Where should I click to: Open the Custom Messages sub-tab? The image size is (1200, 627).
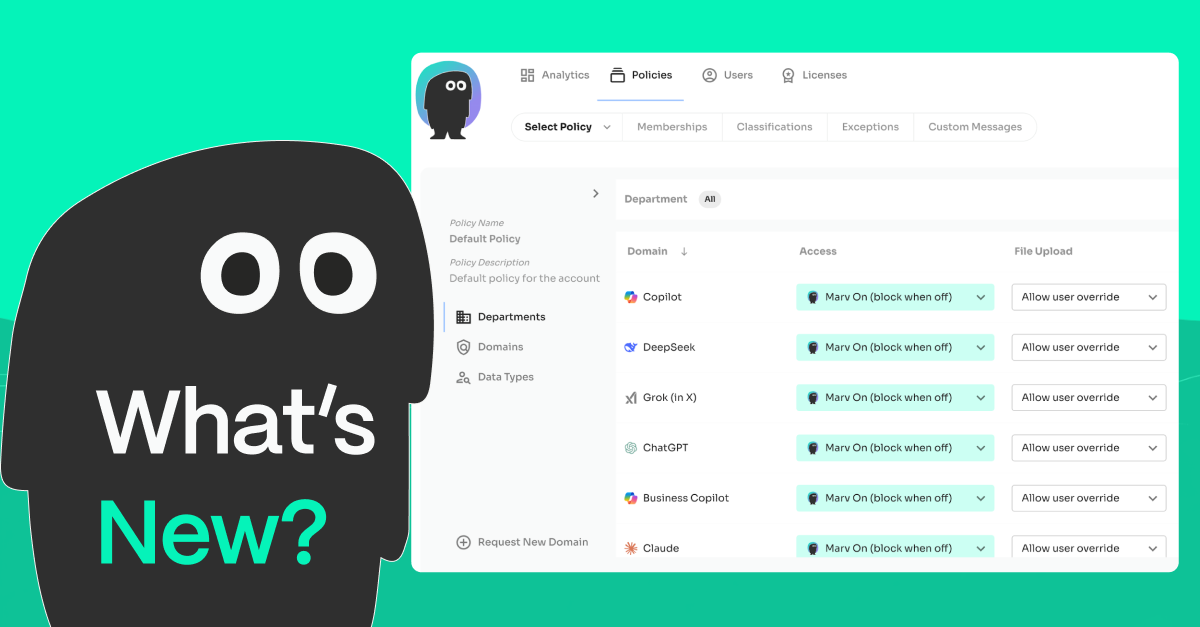click(x=975, y=127)
